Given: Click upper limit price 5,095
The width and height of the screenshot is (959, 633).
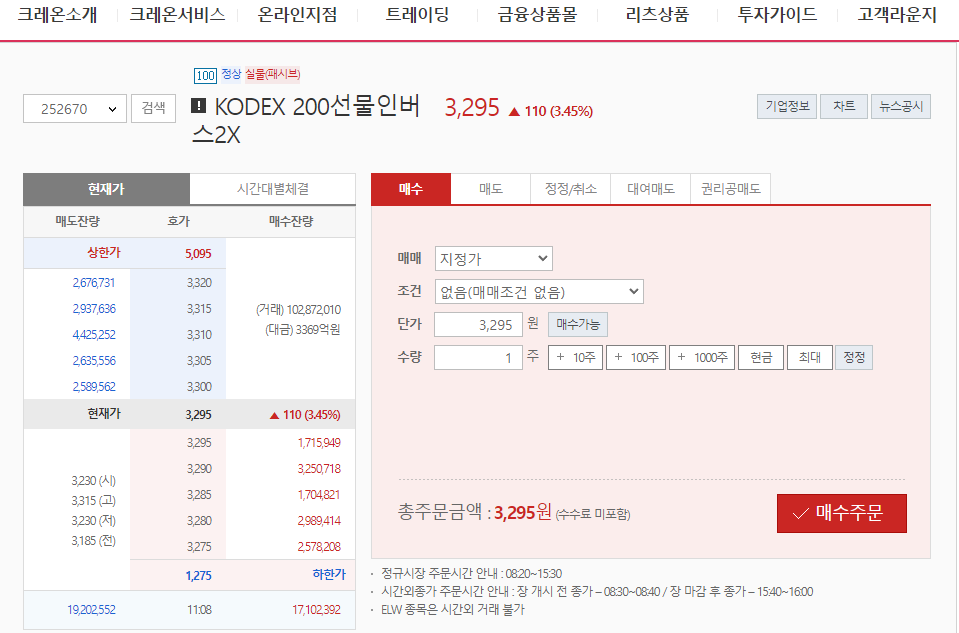Looking at the screenshot, I should [x=198, y=254].
